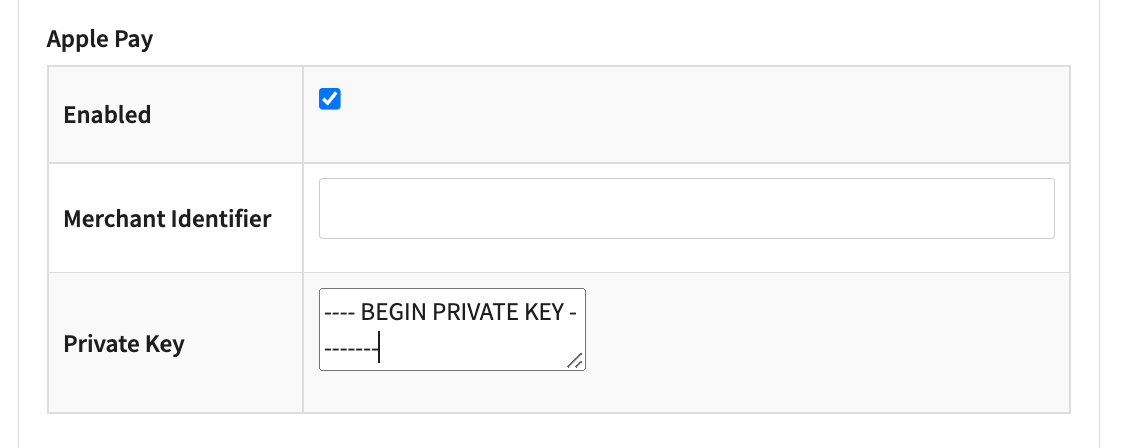The height and width of the screenshot is (448, 1124).
Task: Click the word KEY inside the textarea
Action: point(541,314)
